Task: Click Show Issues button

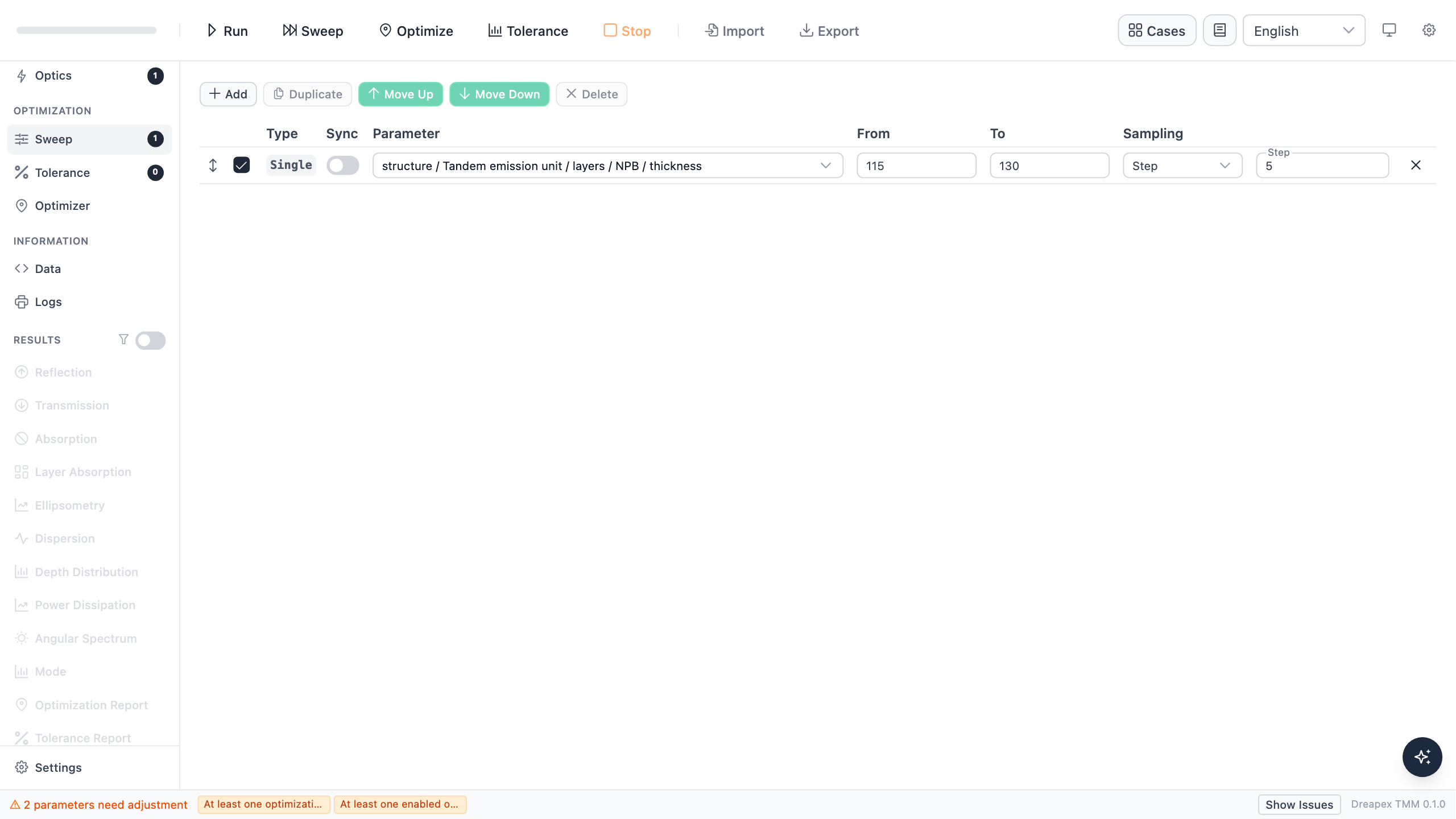Action: [x=1299, y=804]
